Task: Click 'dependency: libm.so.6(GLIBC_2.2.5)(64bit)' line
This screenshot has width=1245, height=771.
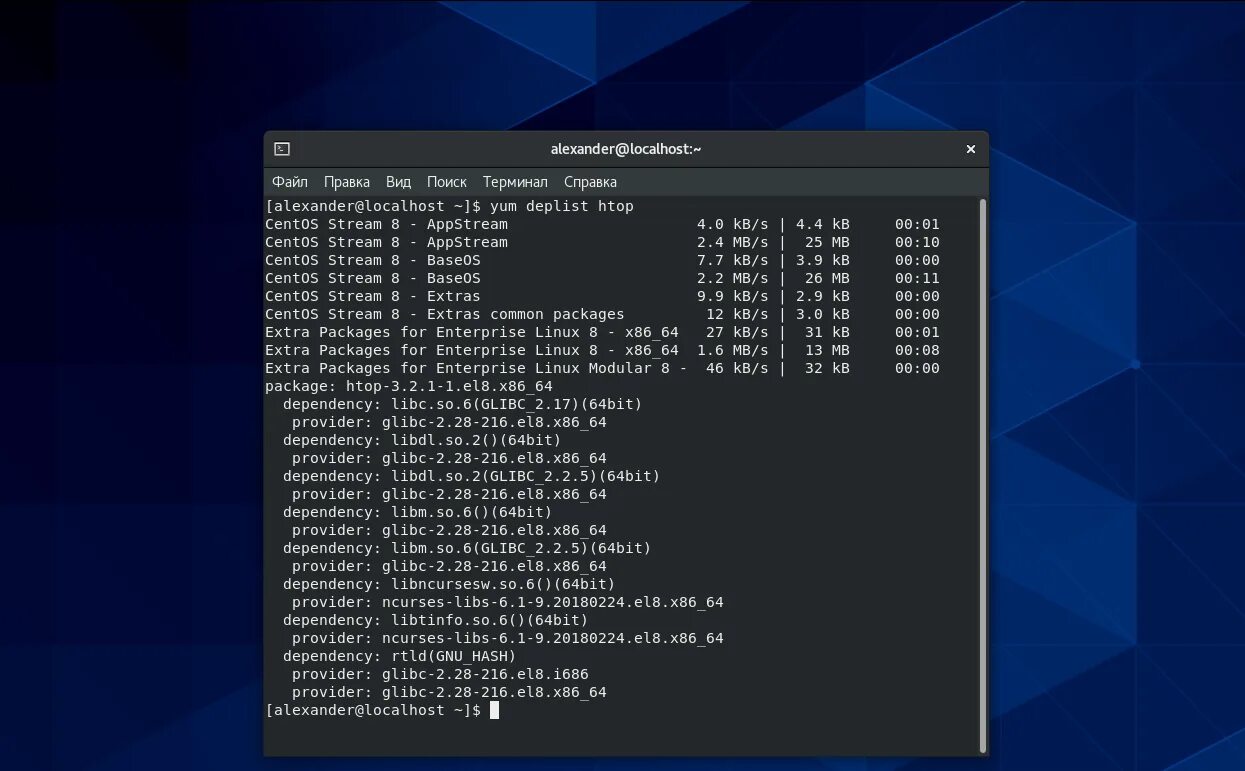Action: [467, 548]
